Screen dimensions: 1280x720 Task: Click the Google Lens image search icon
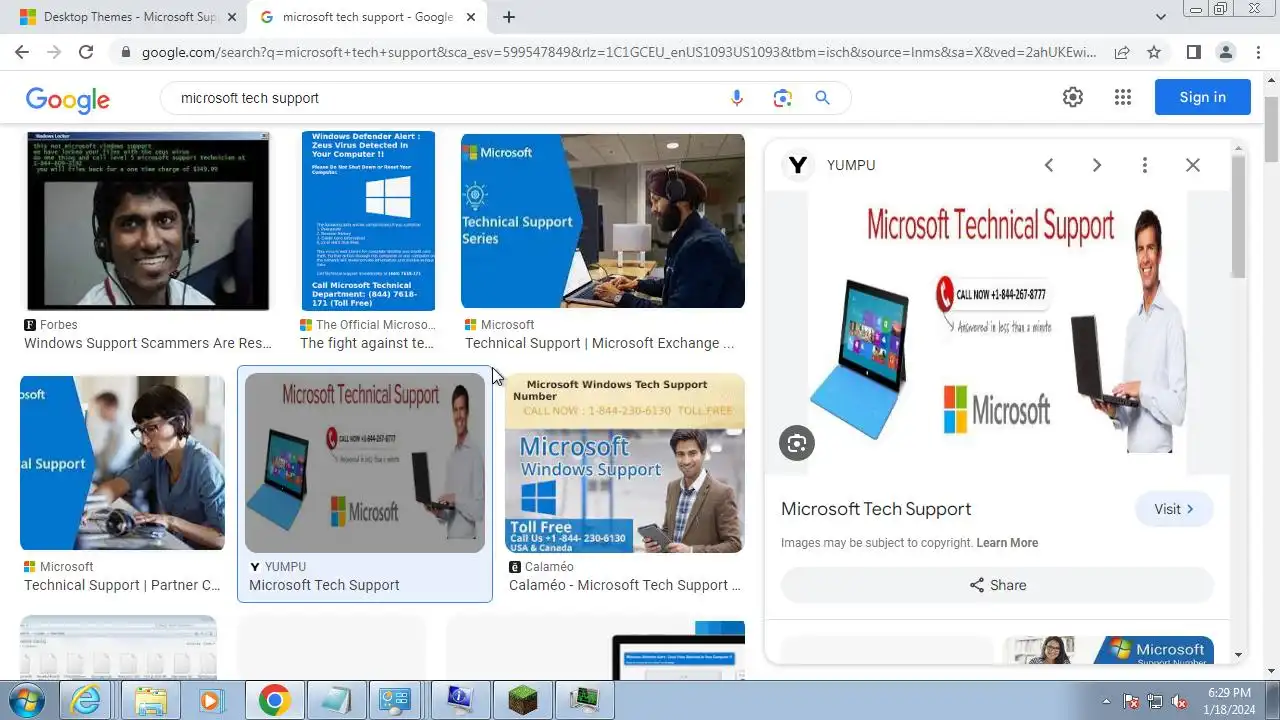782,98
